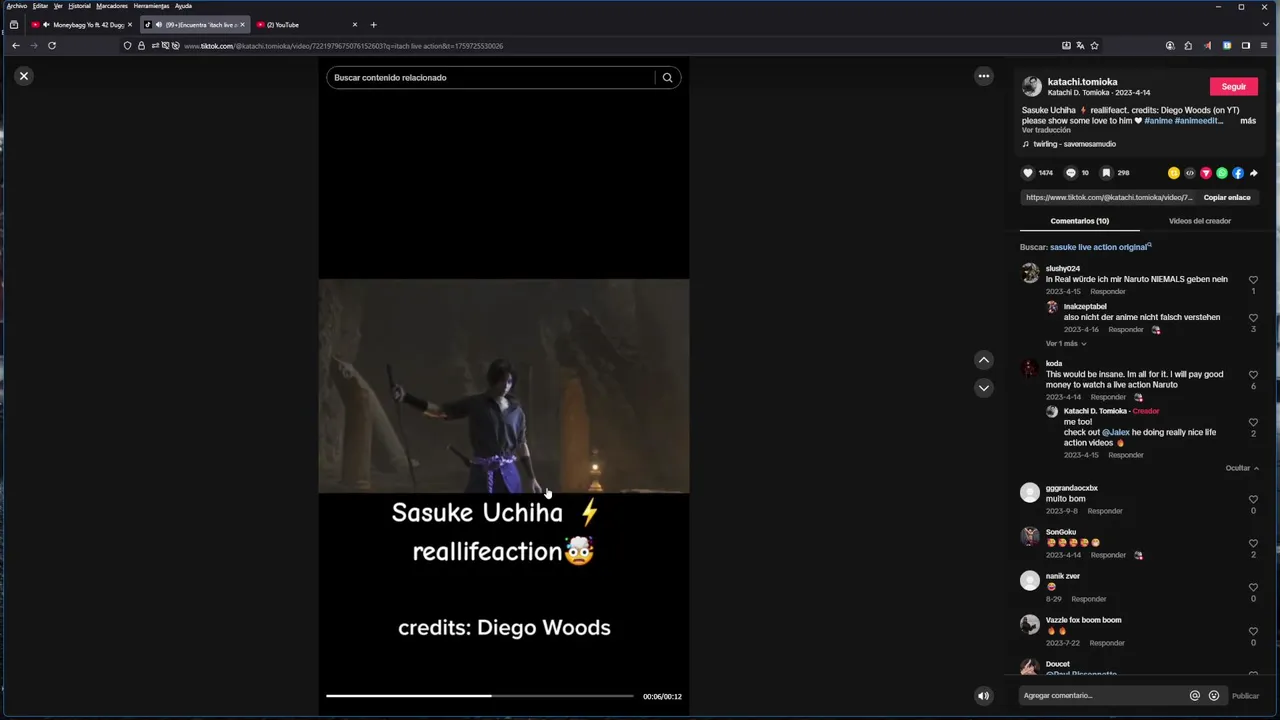Click Copiar enlace button
1280x720 pixels.
[x=1227, y=198]
